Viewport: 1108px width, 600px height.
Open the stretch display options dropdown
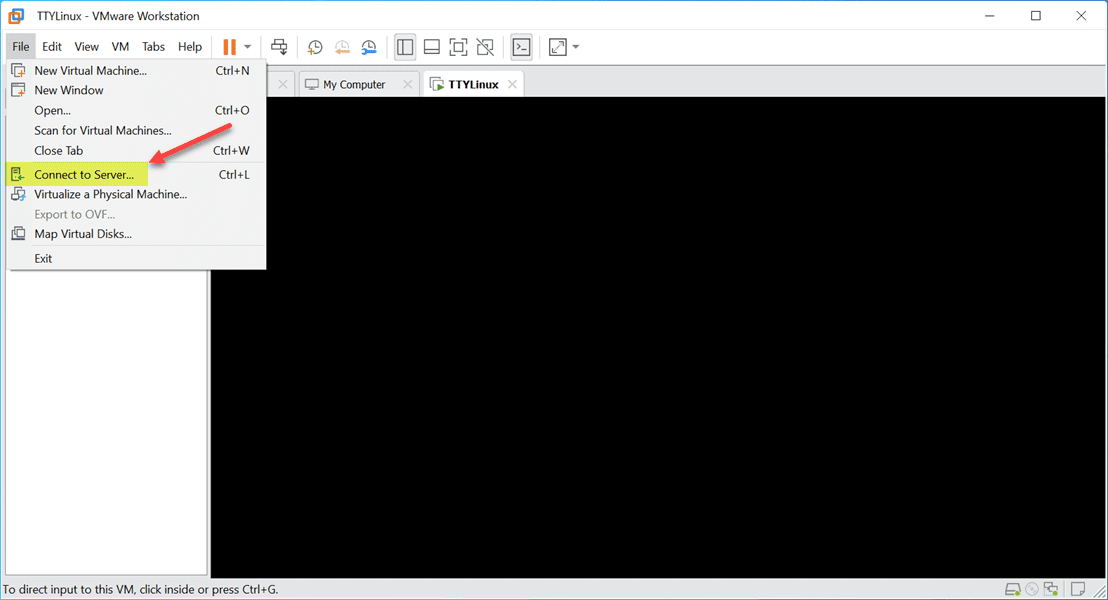point(576,47)
